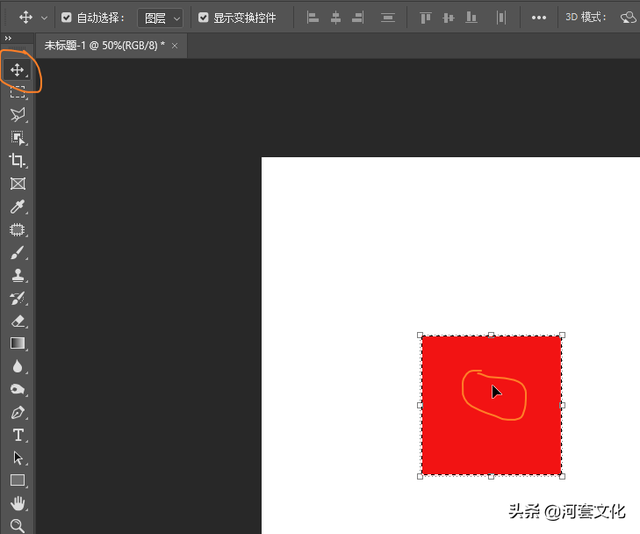
Task: Toggle 显示变换控件 checkbox
Action: [203, 18]
